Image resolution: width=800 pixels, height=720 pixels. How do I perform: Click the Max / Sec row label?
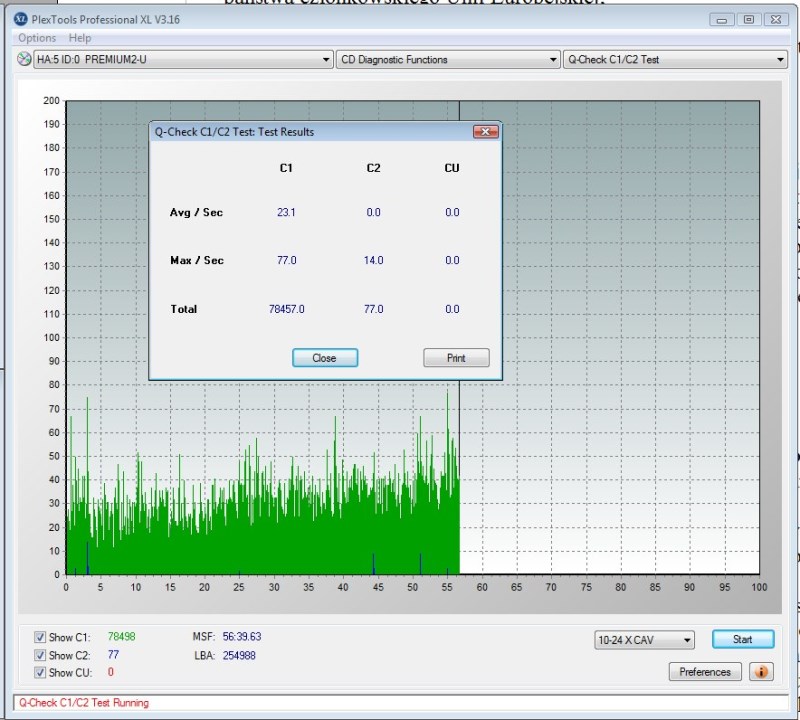click(197, 260)
